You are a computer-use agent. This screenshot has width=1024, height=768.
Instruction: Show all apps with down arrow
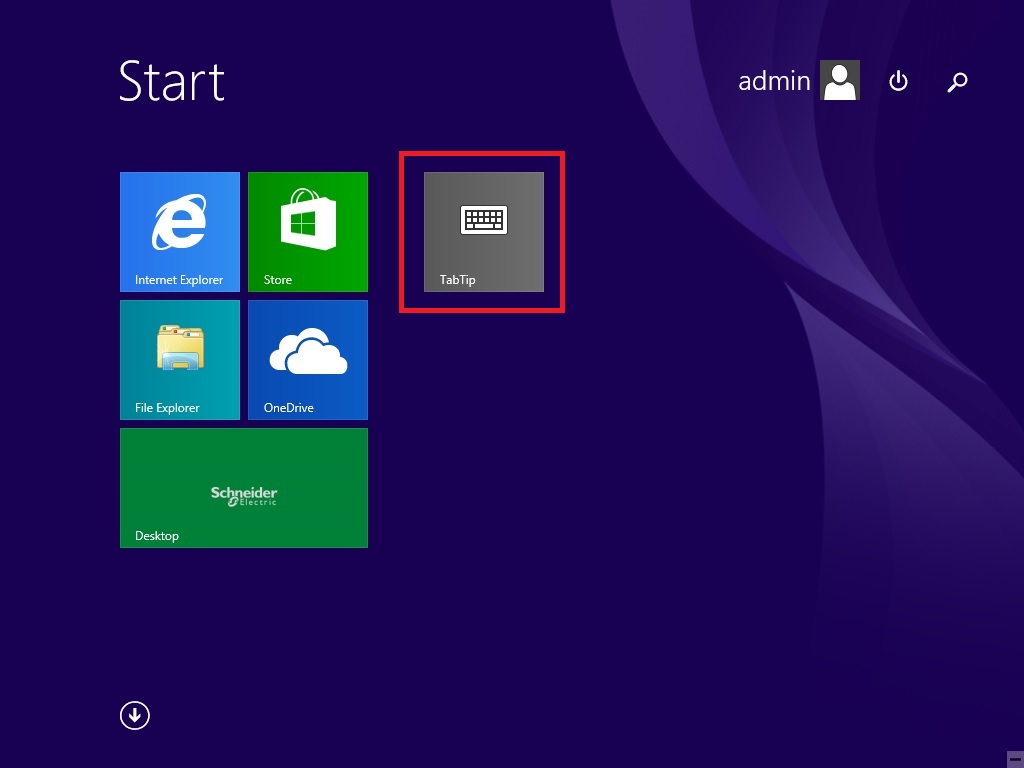(x=135, y=716)
